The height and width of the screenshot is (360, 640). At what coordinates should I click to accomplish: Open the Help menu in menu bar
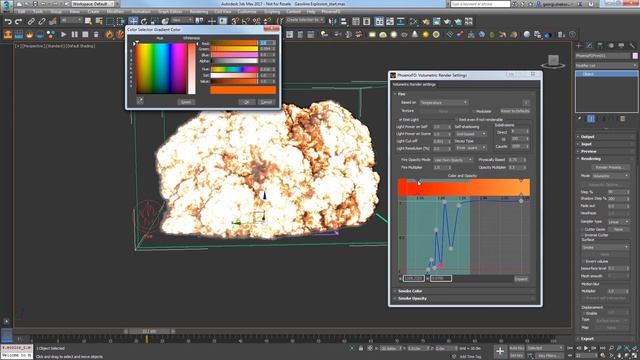coord(311,11)
